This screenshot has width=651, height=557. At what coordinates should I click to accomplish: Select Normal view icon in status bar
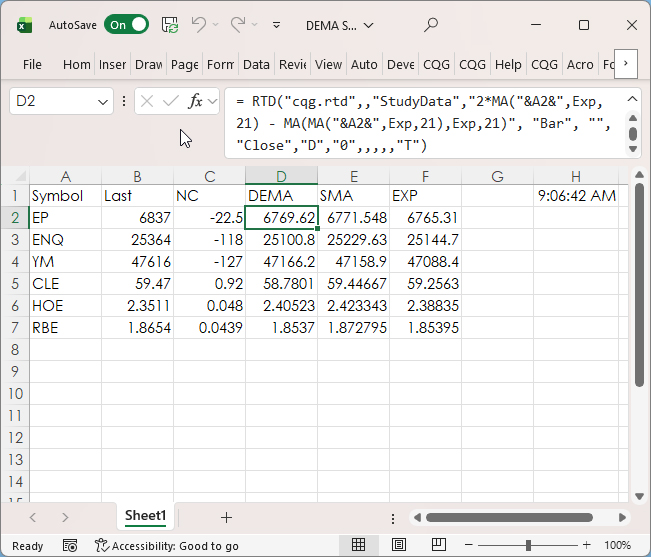tap(358, 545)
